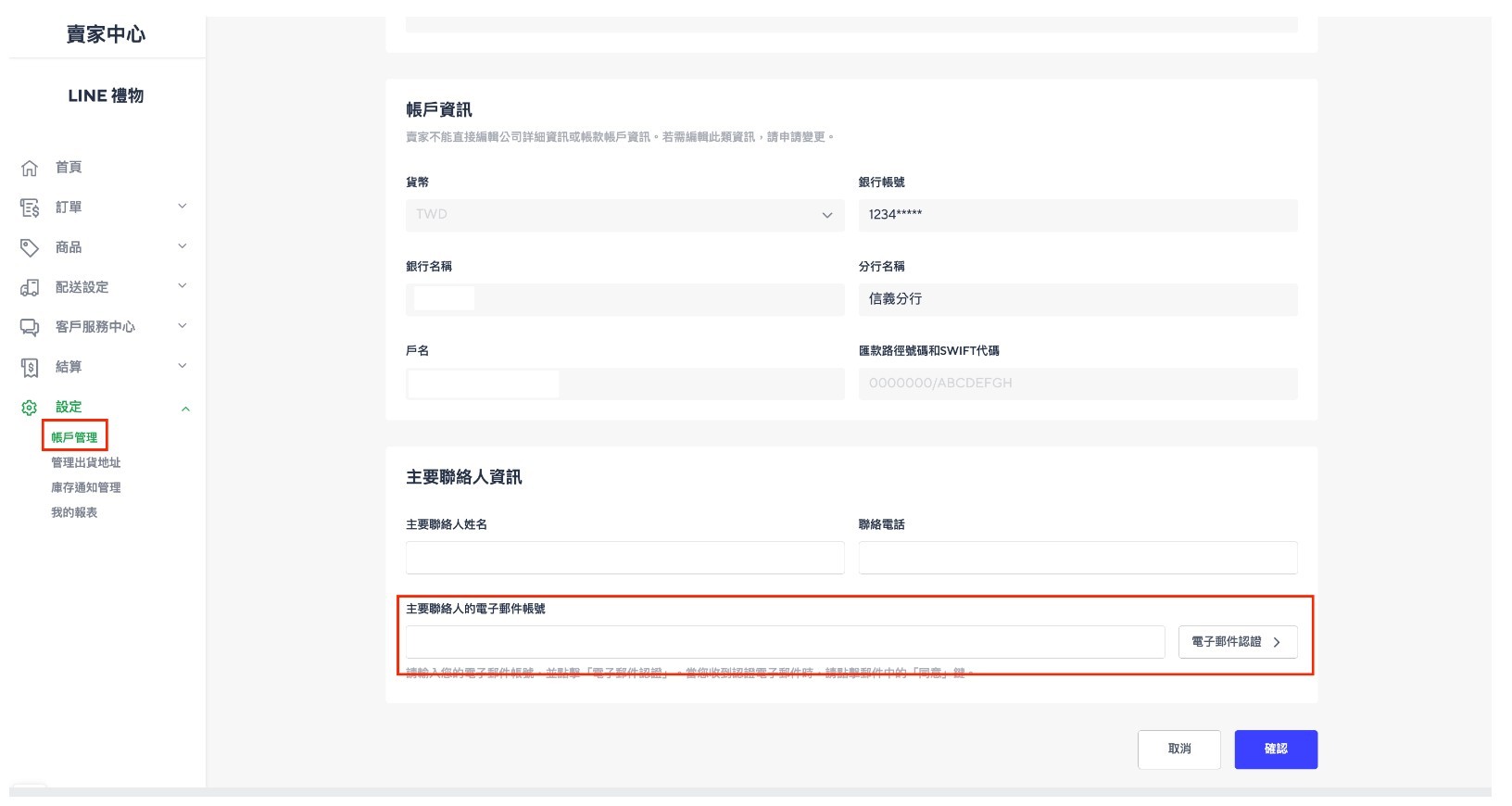Select 庫存通知管理 in sidebar

(x=85, y=487)
